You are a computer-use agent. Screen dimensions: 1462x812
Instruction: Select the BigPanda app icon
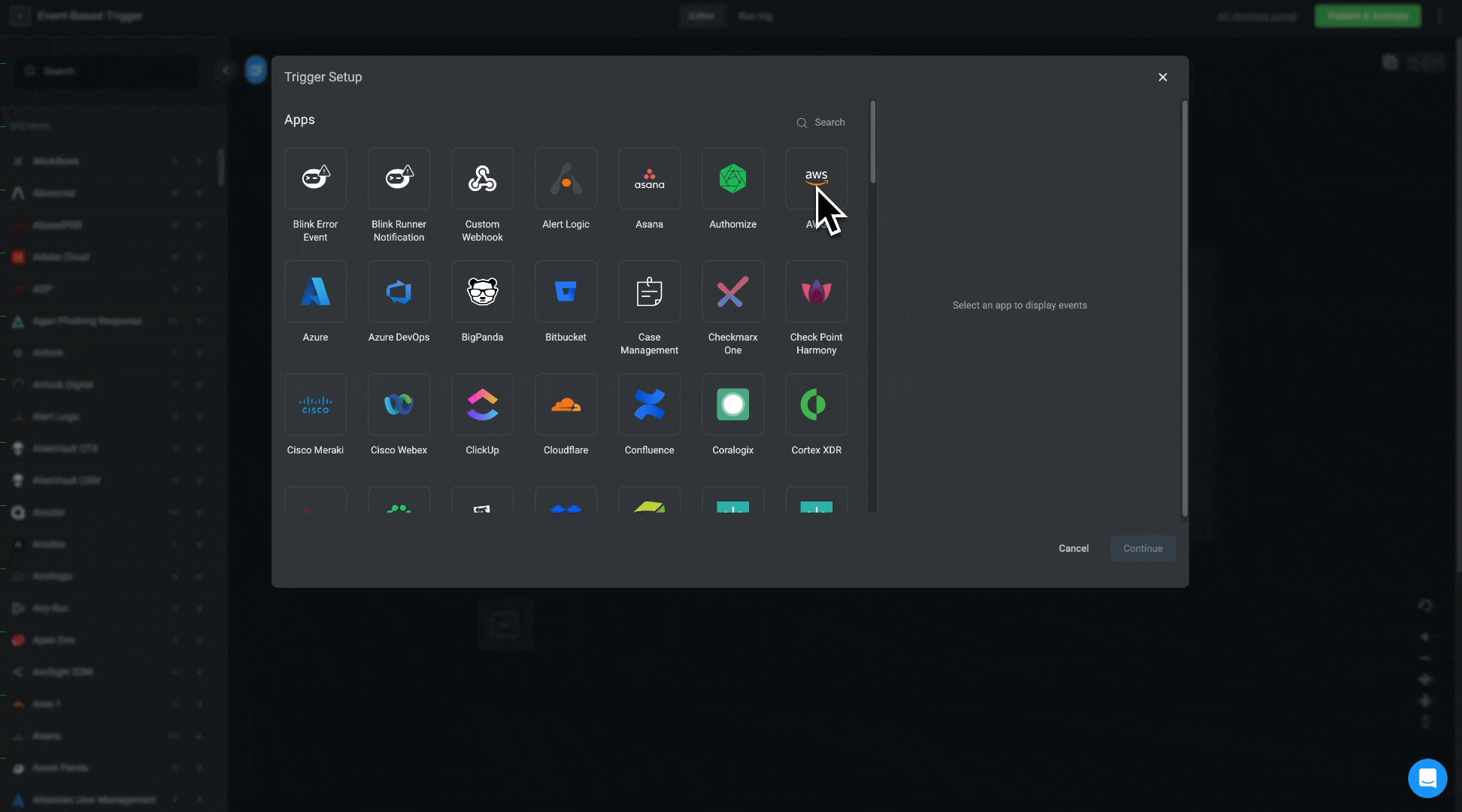[x=482, y=292]
